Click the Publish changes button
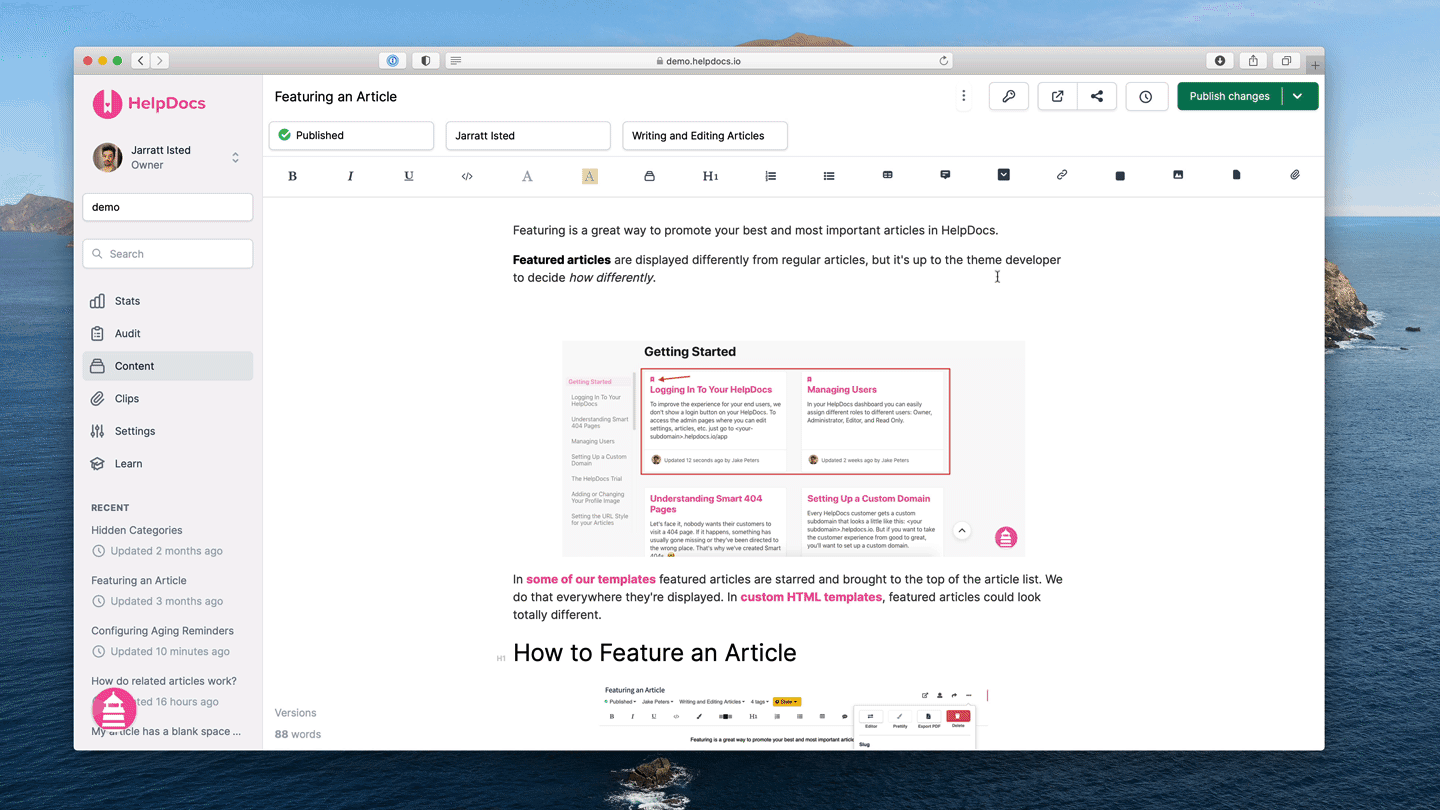The height and width of the screenshot is (810, 1440). [x=1229, y=96]
